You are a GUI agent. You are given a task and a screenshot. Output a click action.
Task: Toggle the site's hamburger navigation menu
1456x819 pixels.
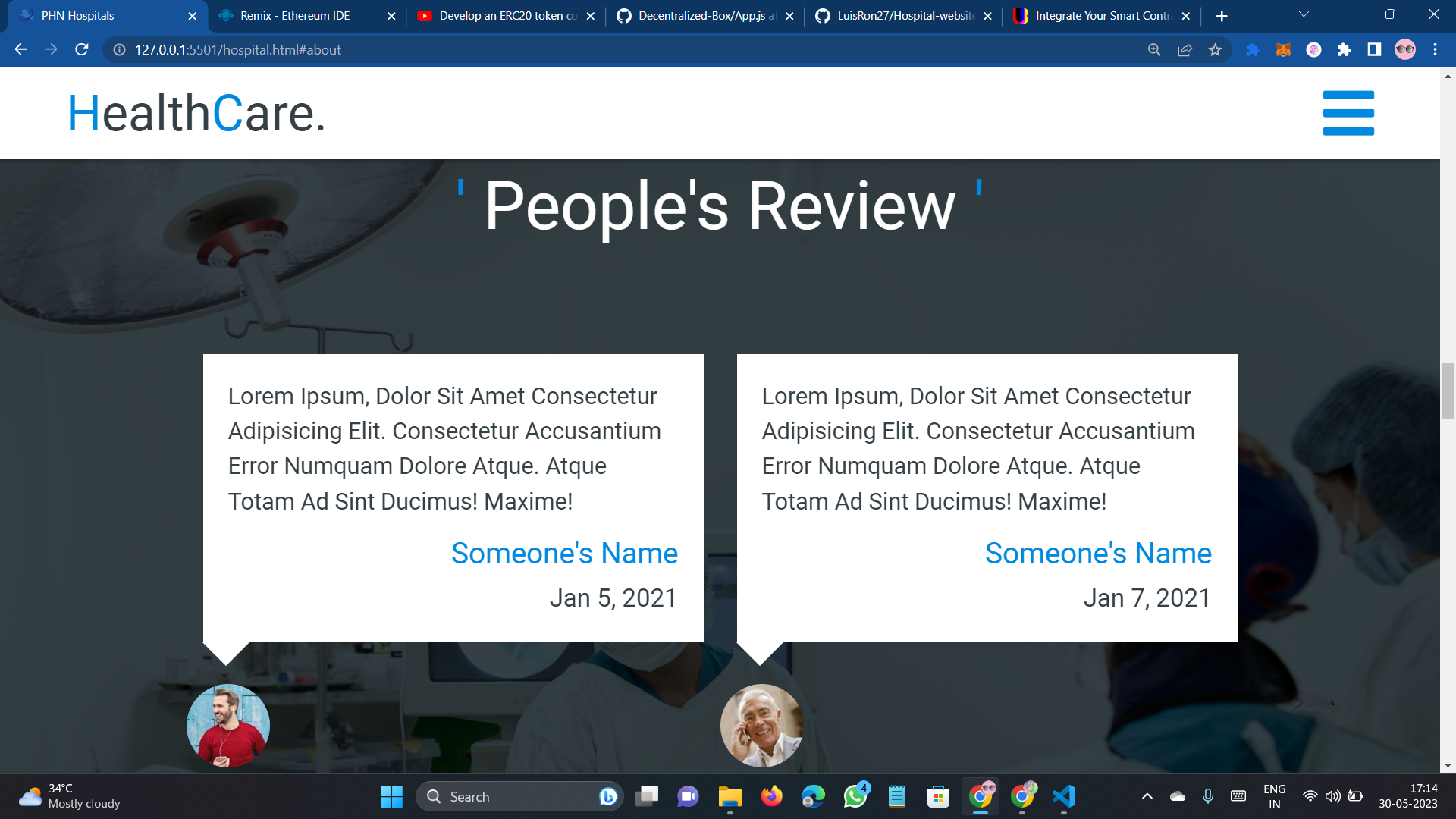1348,112
